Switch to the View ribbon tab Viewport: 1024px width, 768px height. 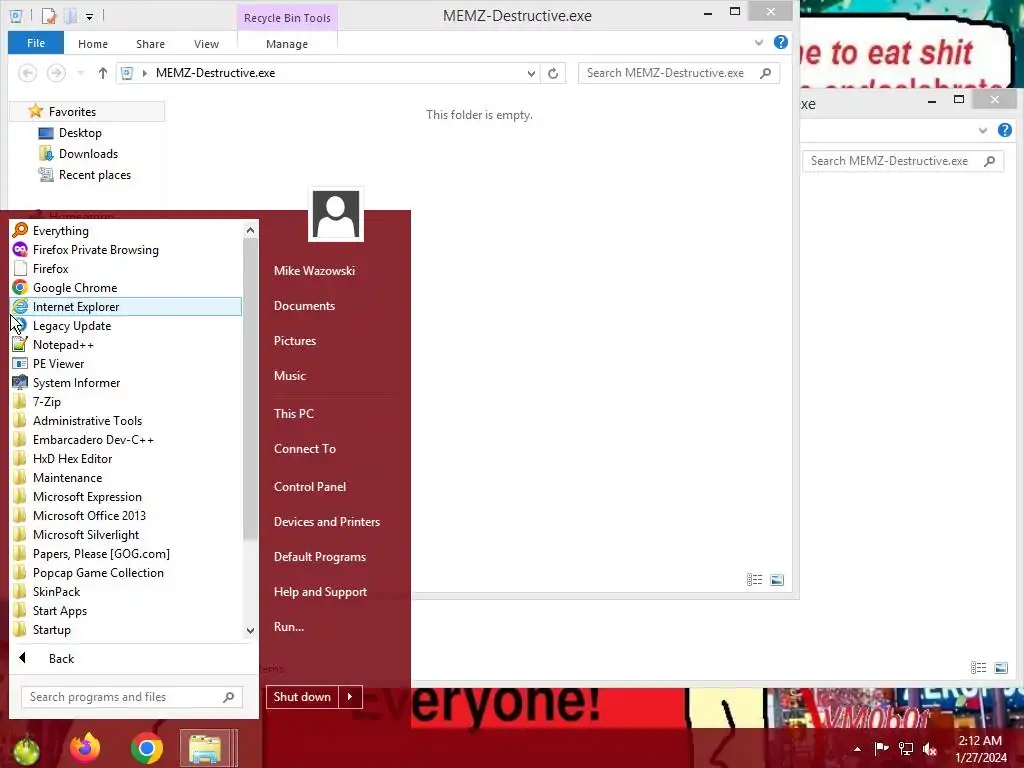[206, 44]
